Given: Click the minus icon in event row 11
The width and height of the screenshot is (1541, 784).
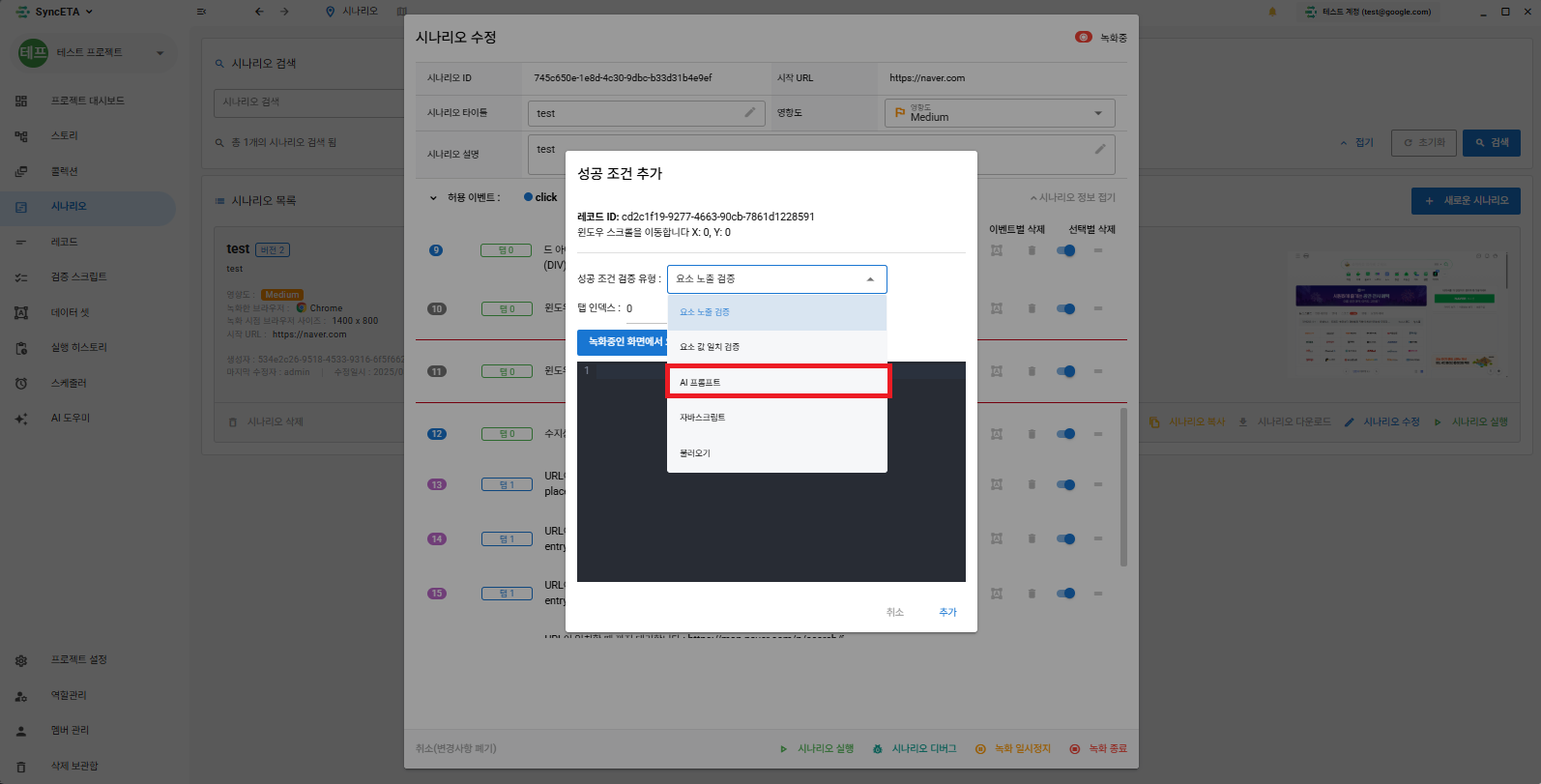Looking at the screenshot, I should pyautogui.click(x=1098, y=371).
